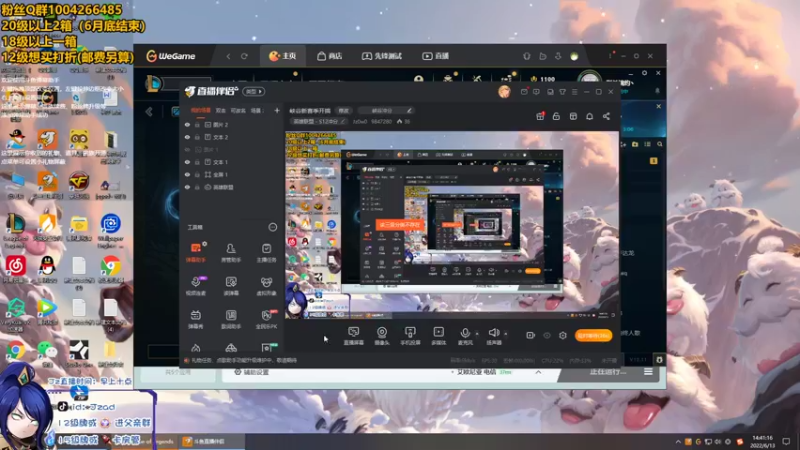The width and height of the screenshot is (800, 450).
Task: Toggle visibility of 文本 2 layer
Action: pyautogui.click(x=187, y=137)
